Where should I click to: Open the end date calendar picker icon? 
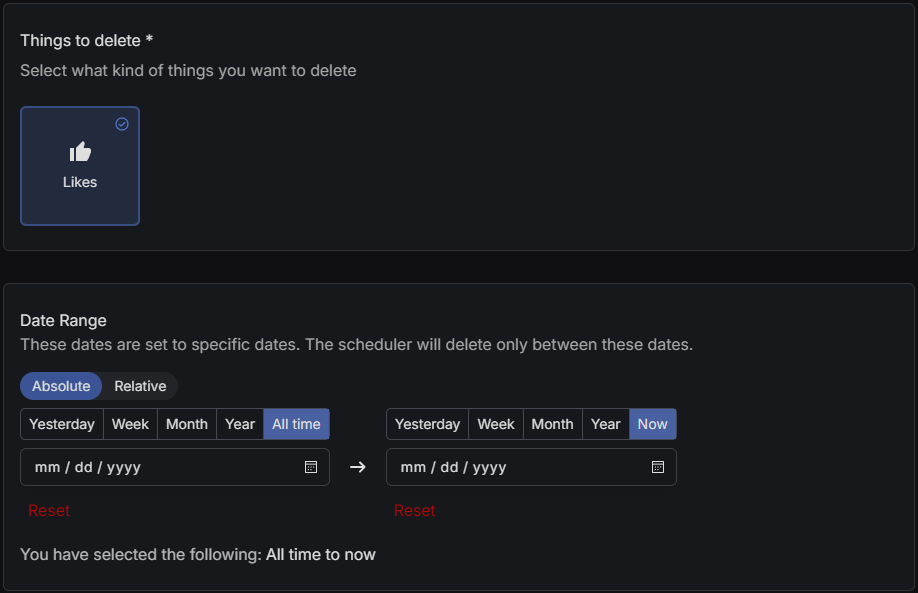658,467
